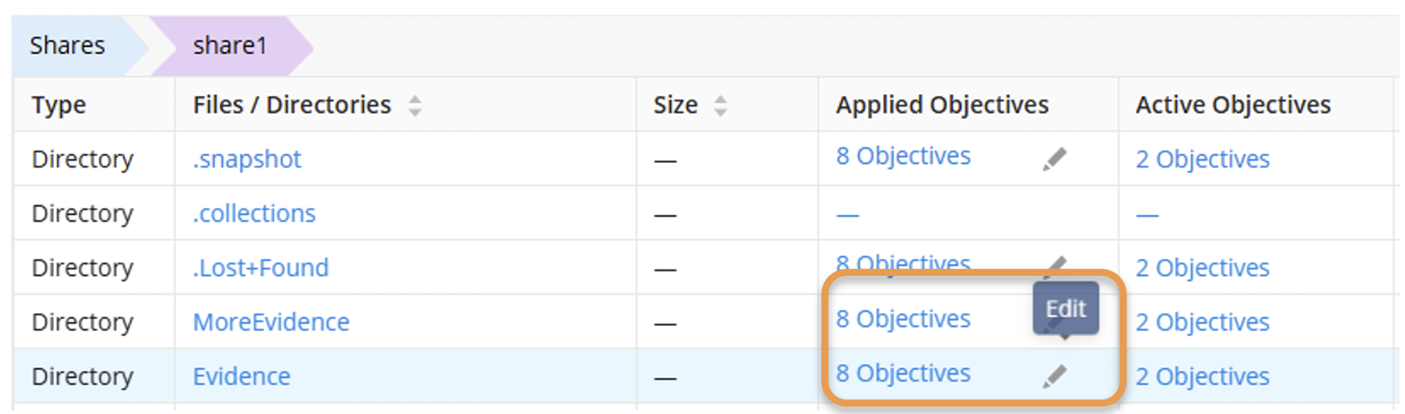Click the edit pencil in Evidence row

[x=1054, y=376]
